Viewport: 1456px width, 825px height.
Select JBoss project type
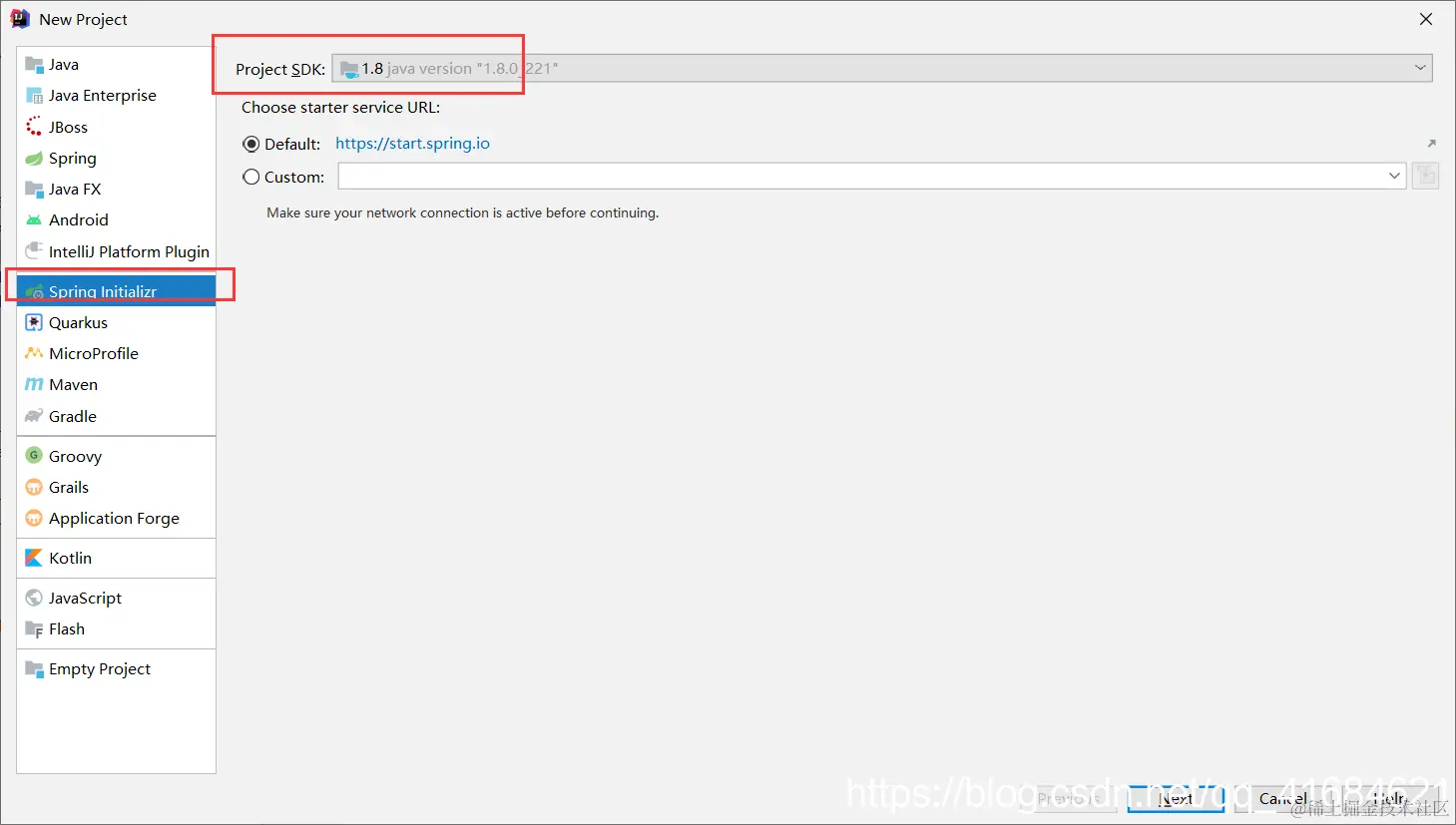click(116, 127)
